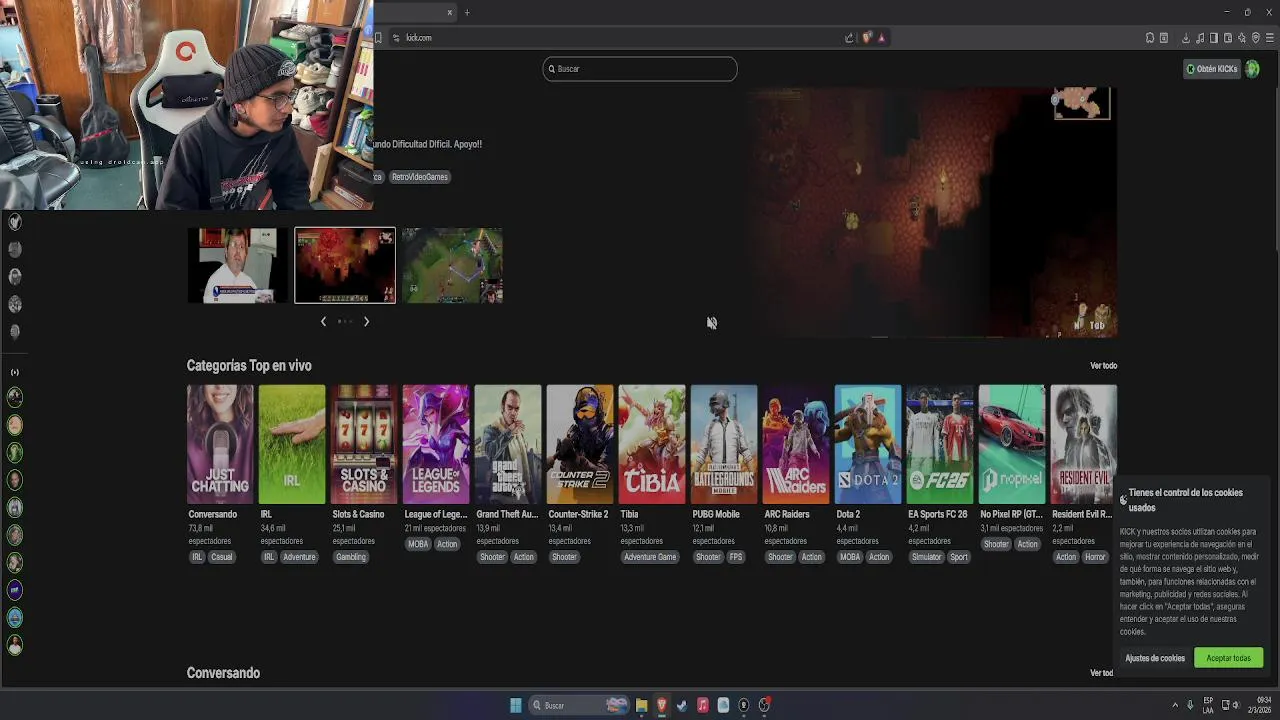Open the Tibia category card
The image size is (1280, 720).
click(x=652, y=444)
